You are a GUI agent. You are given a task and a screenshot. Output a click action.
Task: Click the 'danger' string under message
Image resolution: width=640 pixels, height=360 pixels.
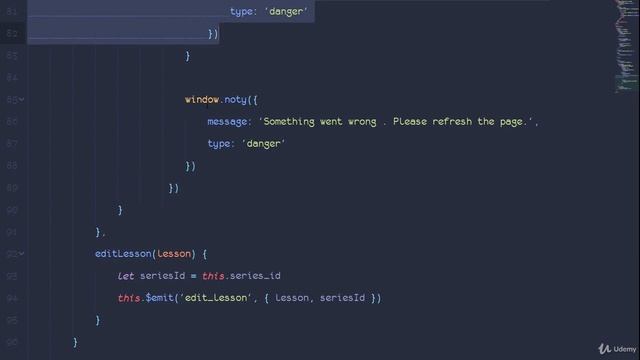pyautogui.click(x=264, y=144)
